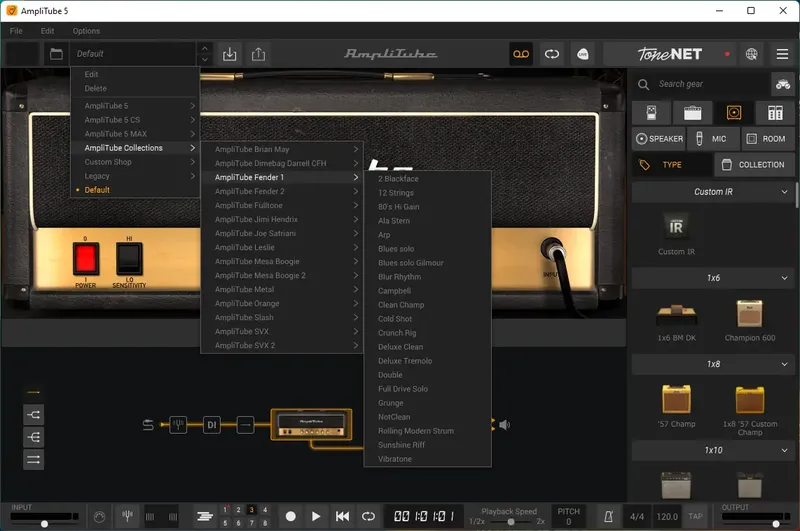Image resolution: width=800 pixels, height=531 pixels.
Task: Click the signal chain input swap icon
Action: coord(148,424)
